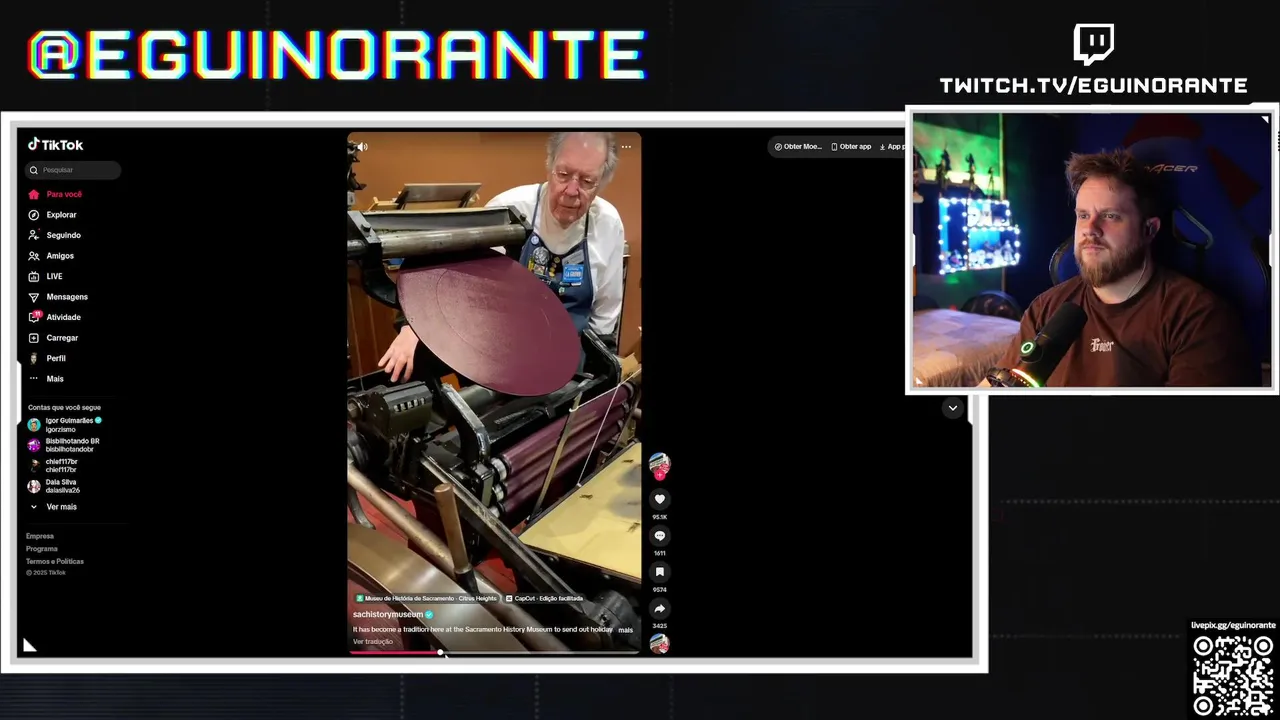This screenshot has width=1280, height=720.
Task: Open the LIVE section
Action: [x=45, y=276]
